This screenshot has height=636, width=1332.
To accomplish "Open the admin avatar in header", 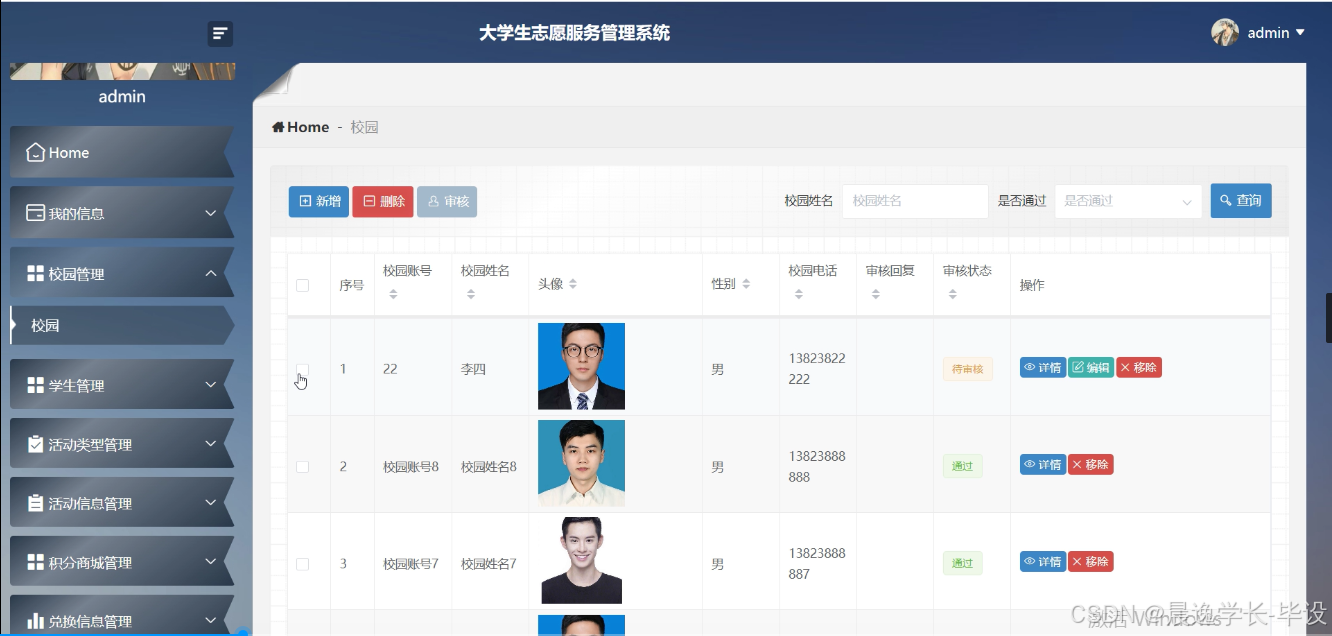I will (x=1225, y=33).
